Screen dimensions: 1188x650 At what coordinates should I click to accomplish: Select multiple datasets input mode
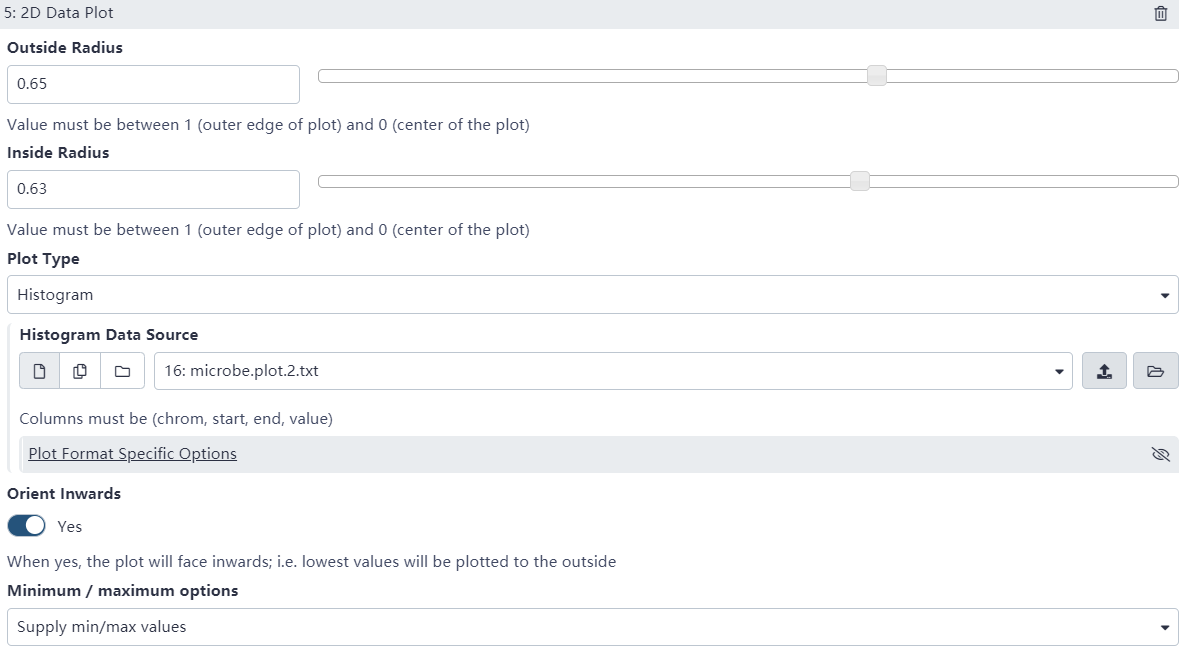click(x=80, y=371)
